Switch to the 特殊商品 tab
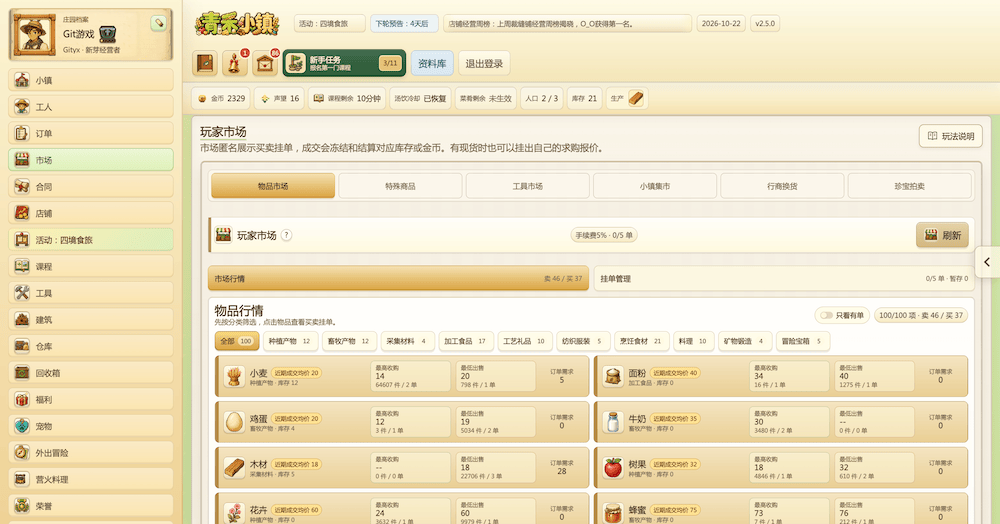The image size is (1000, 524). click(x=400, y=186)
